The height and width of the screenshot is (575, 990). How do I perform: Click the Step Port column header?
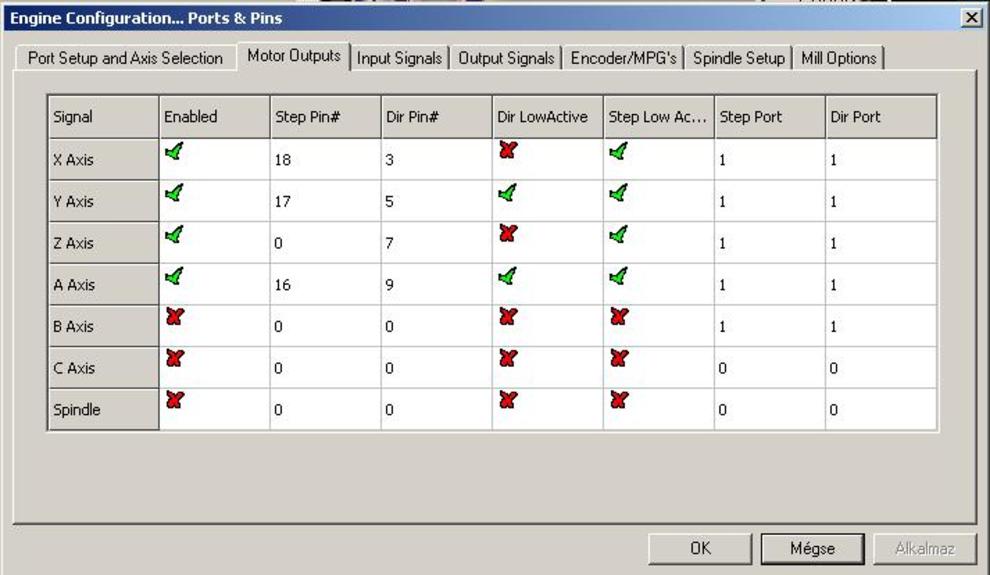tap(769, 117)
